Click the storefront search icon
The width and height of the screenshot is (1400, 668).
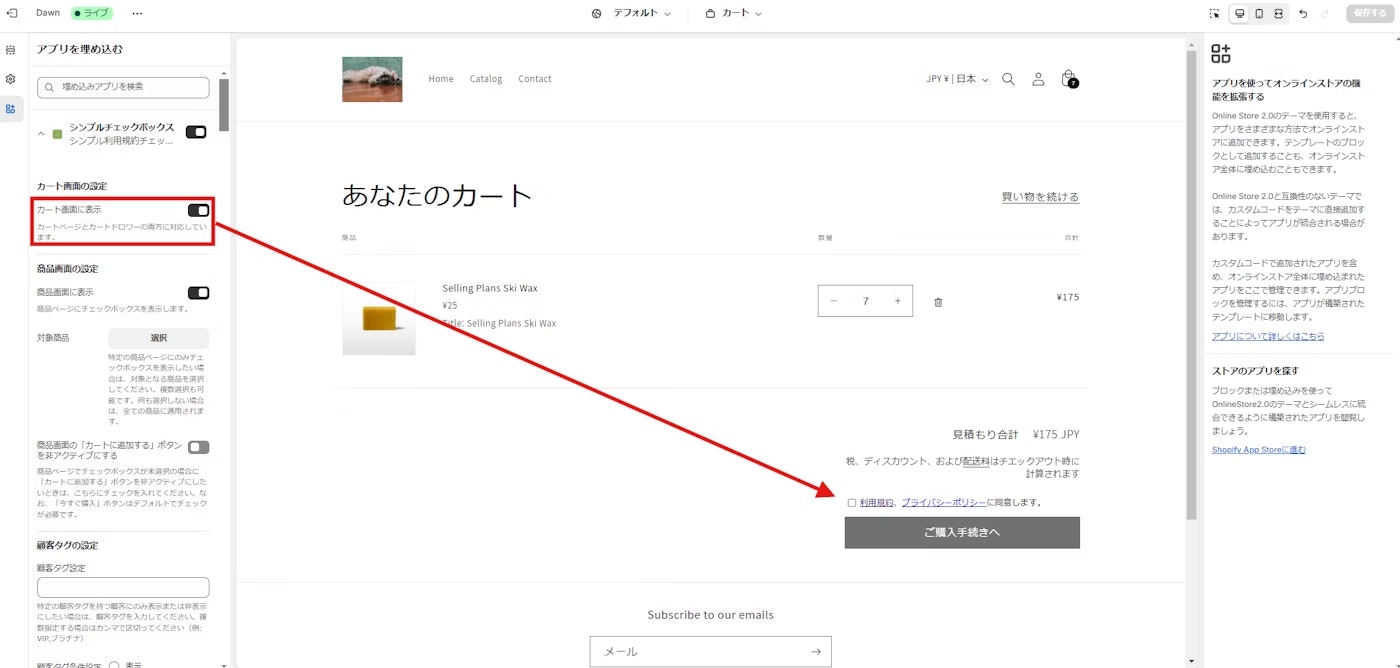click(1008, 78)
